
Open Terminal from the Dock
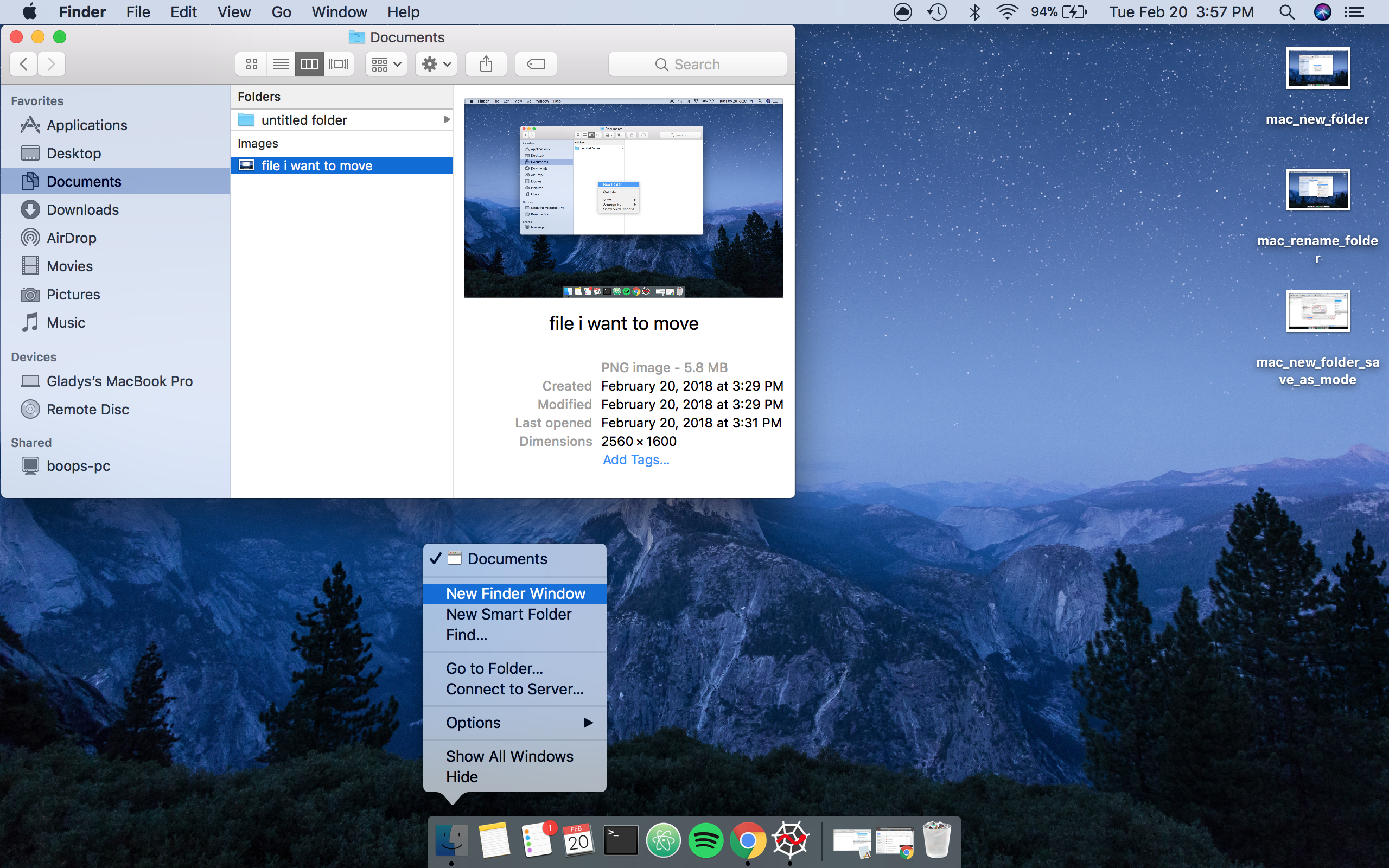click(621, 840)
